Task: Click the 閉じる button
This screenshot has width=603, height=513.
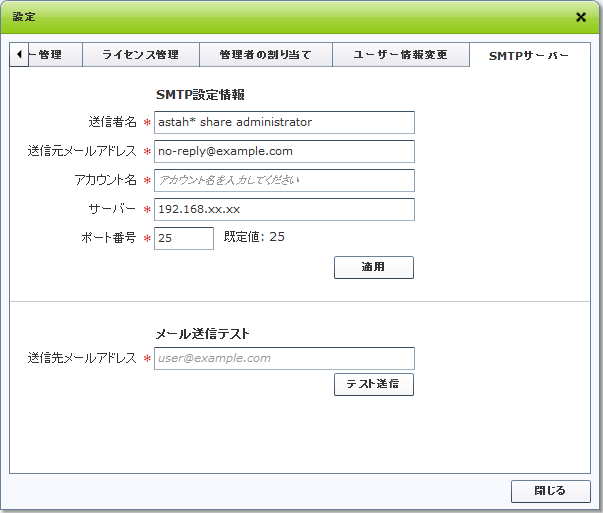Action: pyautogui.click(x=551, y=491)
